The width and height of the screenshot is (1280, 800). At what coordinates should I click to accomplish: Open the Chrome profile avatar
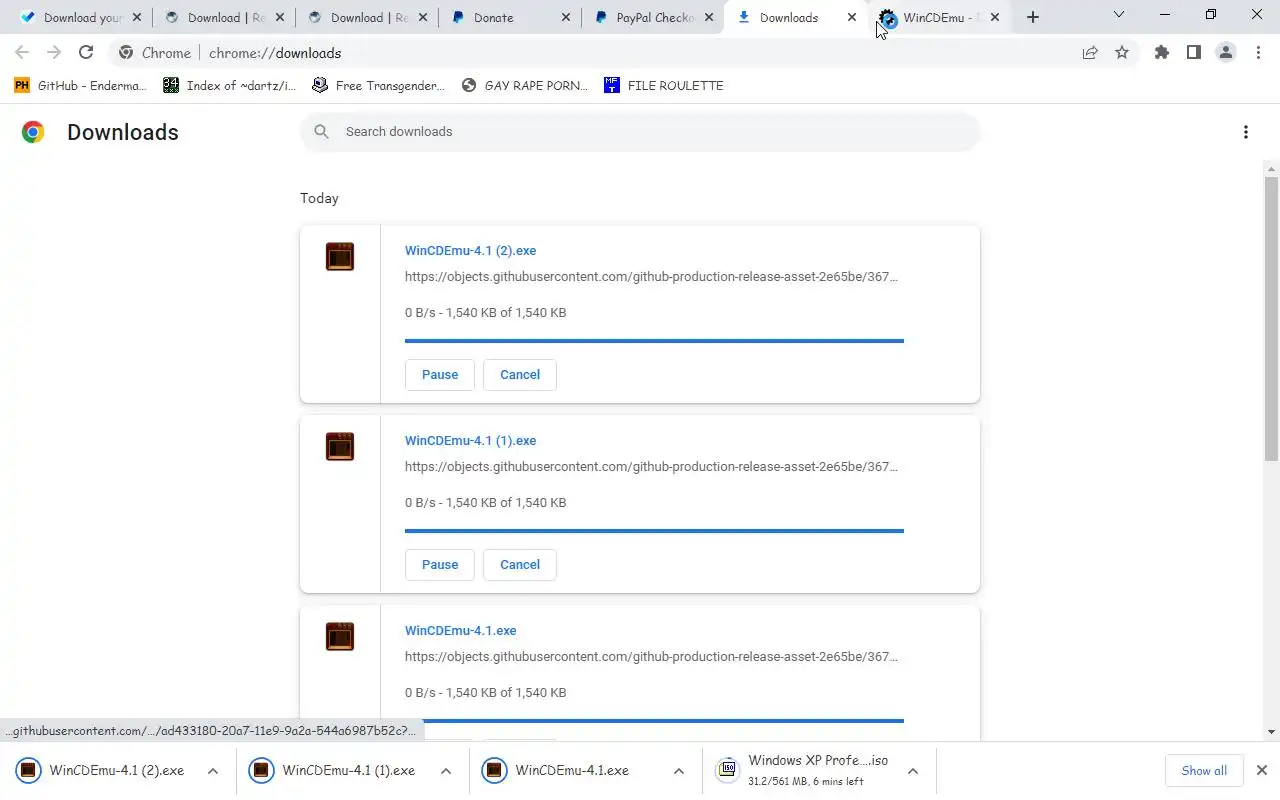(1226, 53)
